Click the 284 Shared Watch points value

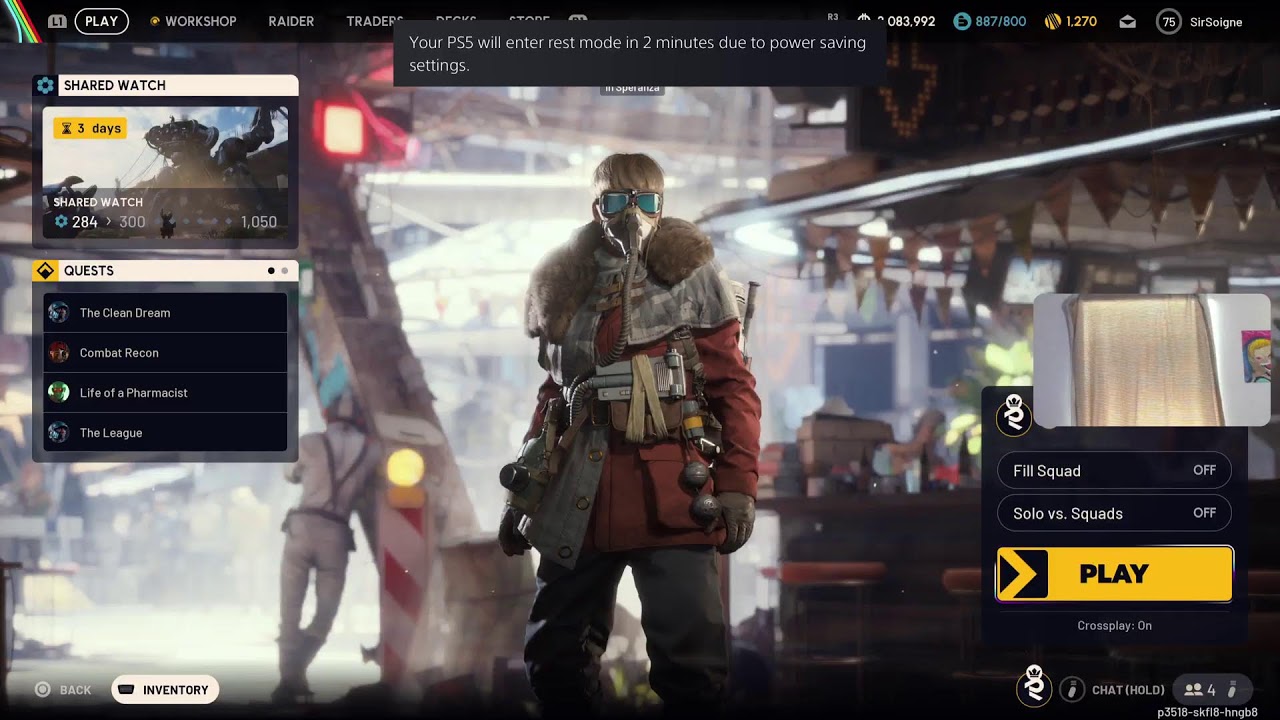[85, 222]
